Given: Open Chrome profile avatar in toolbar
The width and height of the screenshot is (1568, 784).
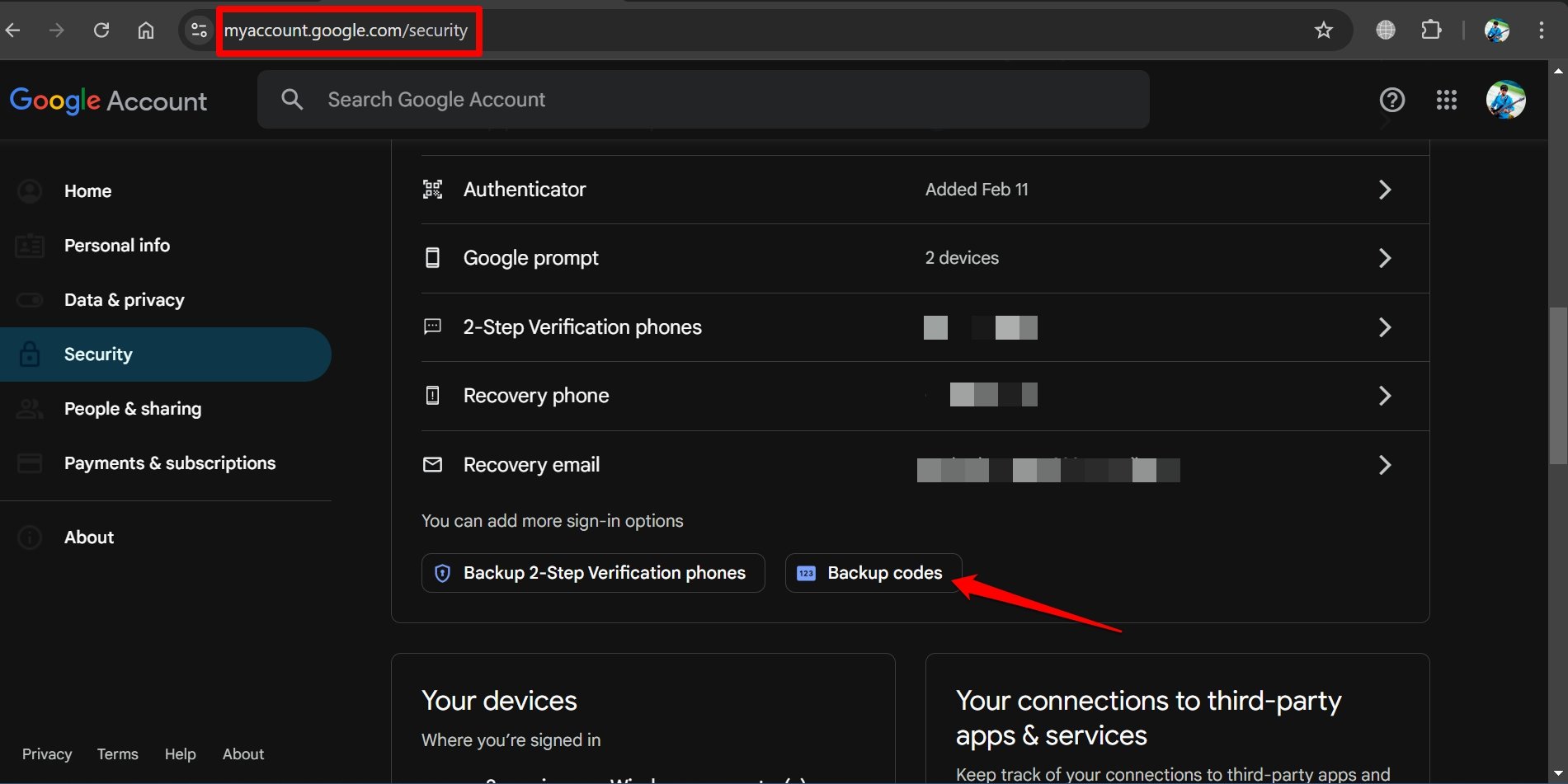Looking at the screenshot, I should [1497, 31].
